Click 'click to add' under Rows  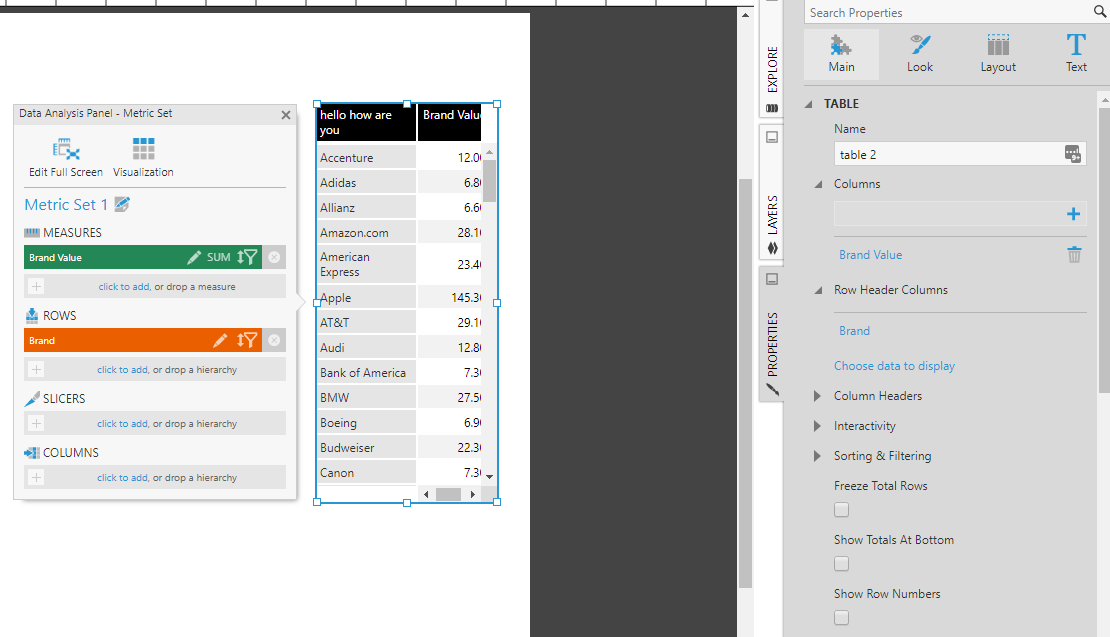[x=122, y=369]
